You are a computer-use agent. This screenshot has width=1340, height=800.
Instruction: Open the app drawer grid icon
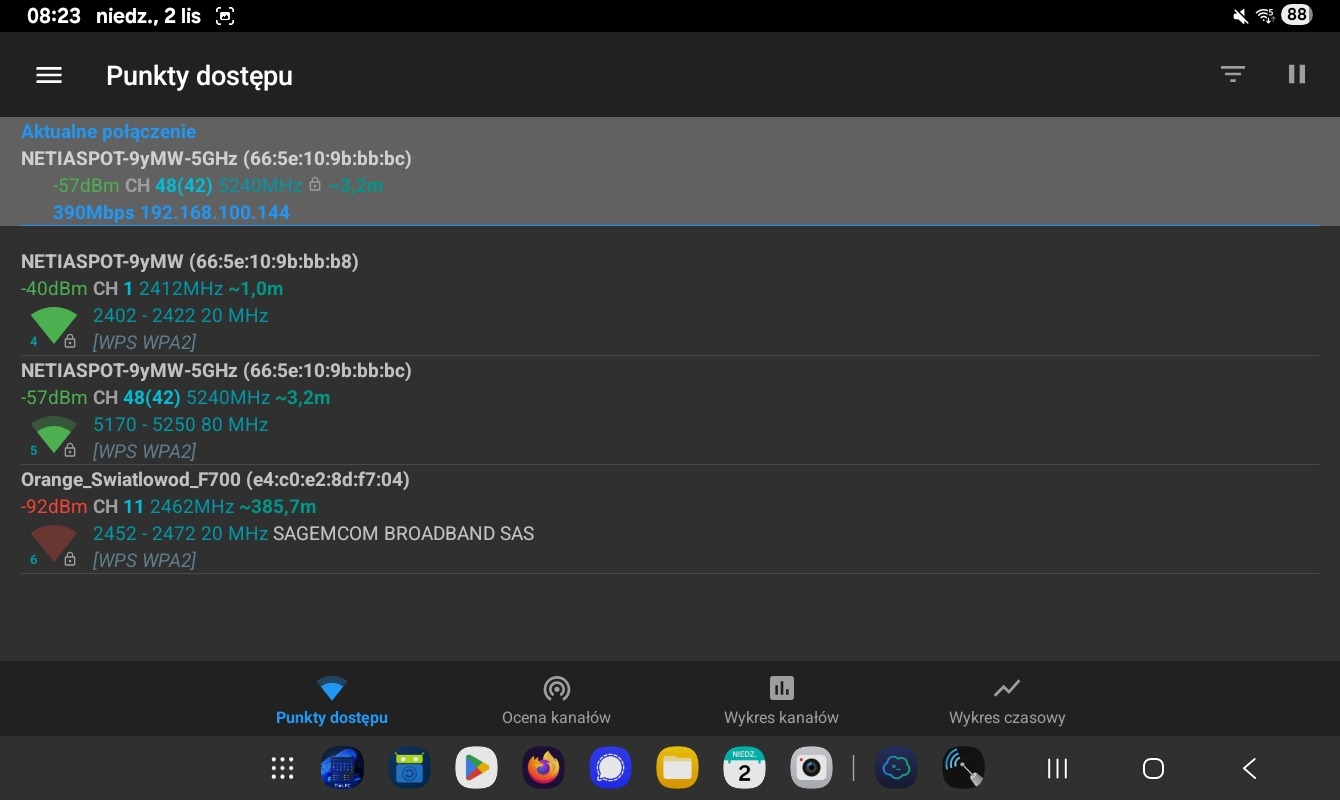(282, 768)
